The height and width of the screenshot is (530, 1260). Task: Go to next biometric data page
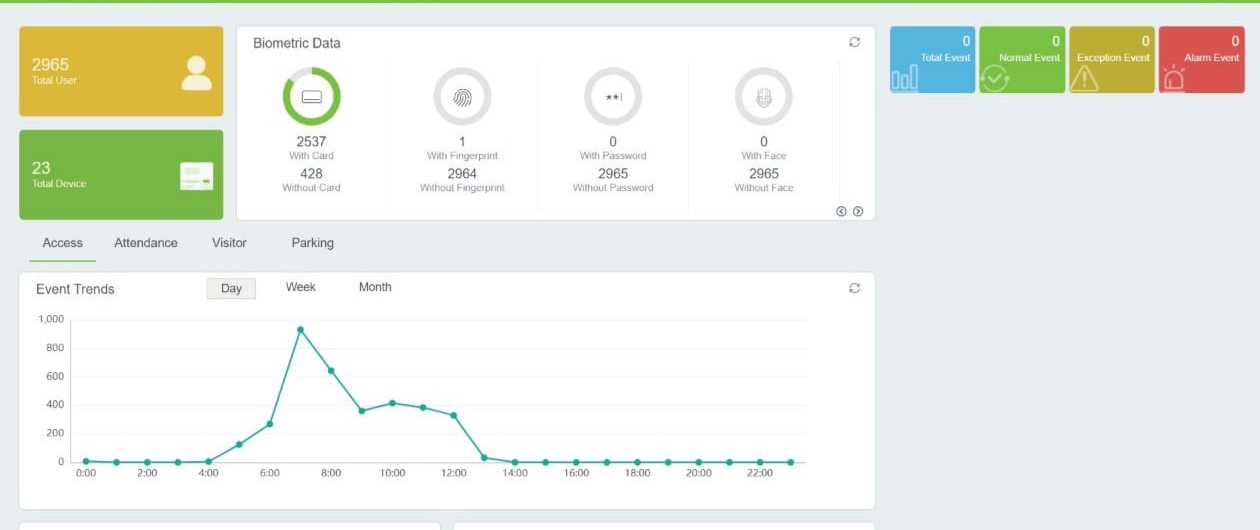point(858,211)
